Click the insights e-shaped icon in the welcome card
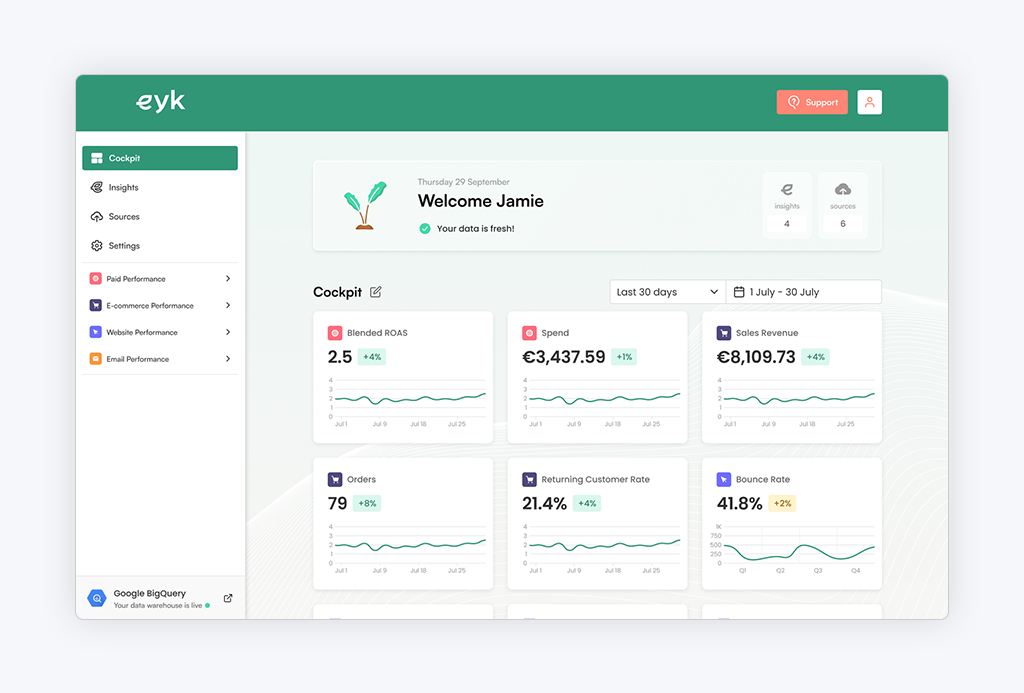 click(787, 189)
